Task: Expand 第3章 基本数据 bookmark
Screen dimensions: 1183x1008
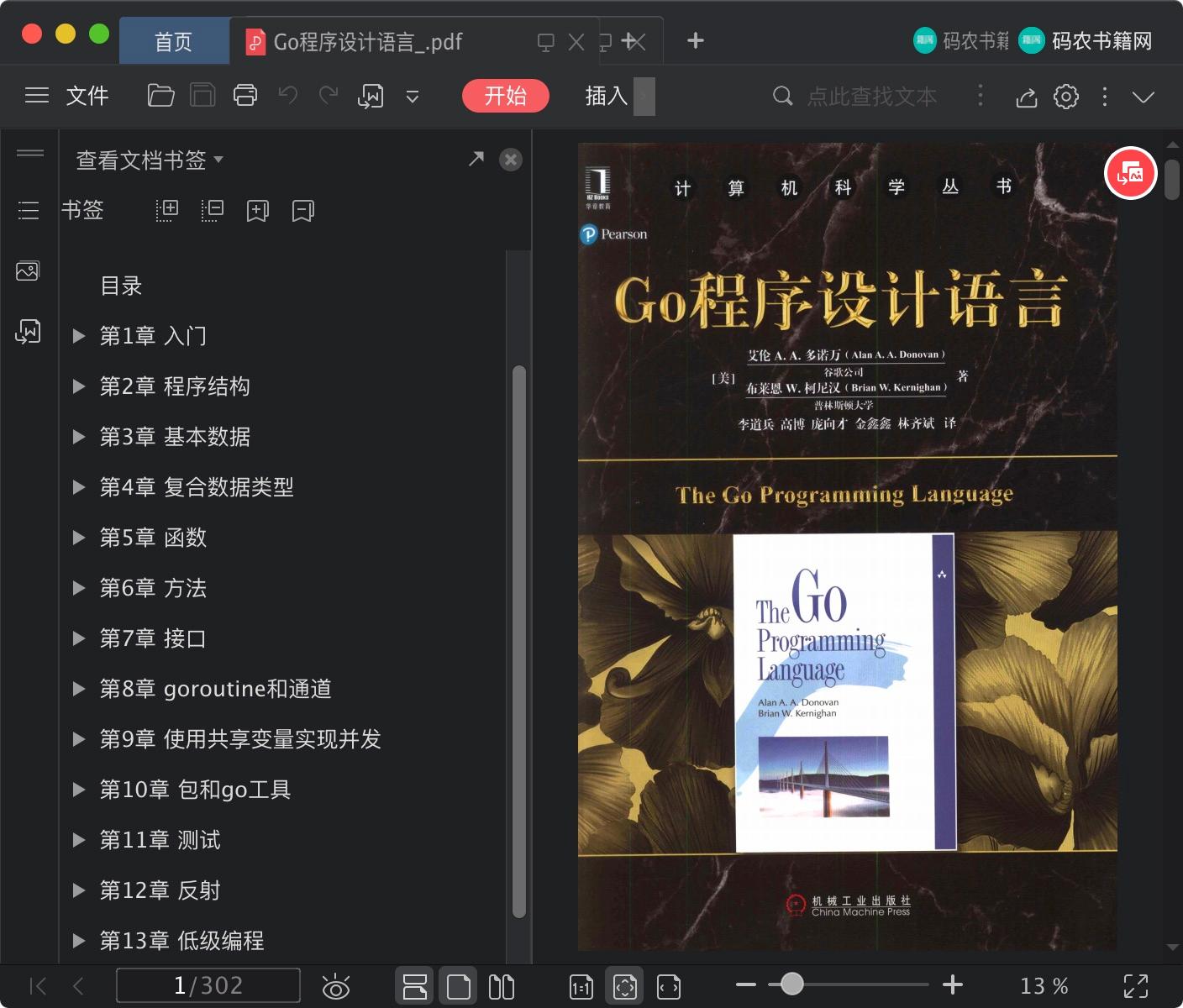Action: [x=79, y=437]
